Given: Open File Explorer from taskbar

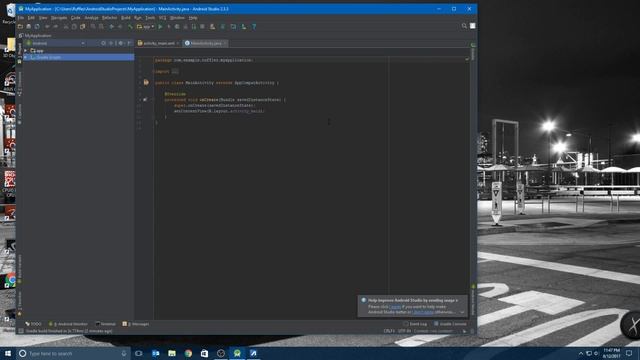Looking at the screenshot, I should pos(172,353).
